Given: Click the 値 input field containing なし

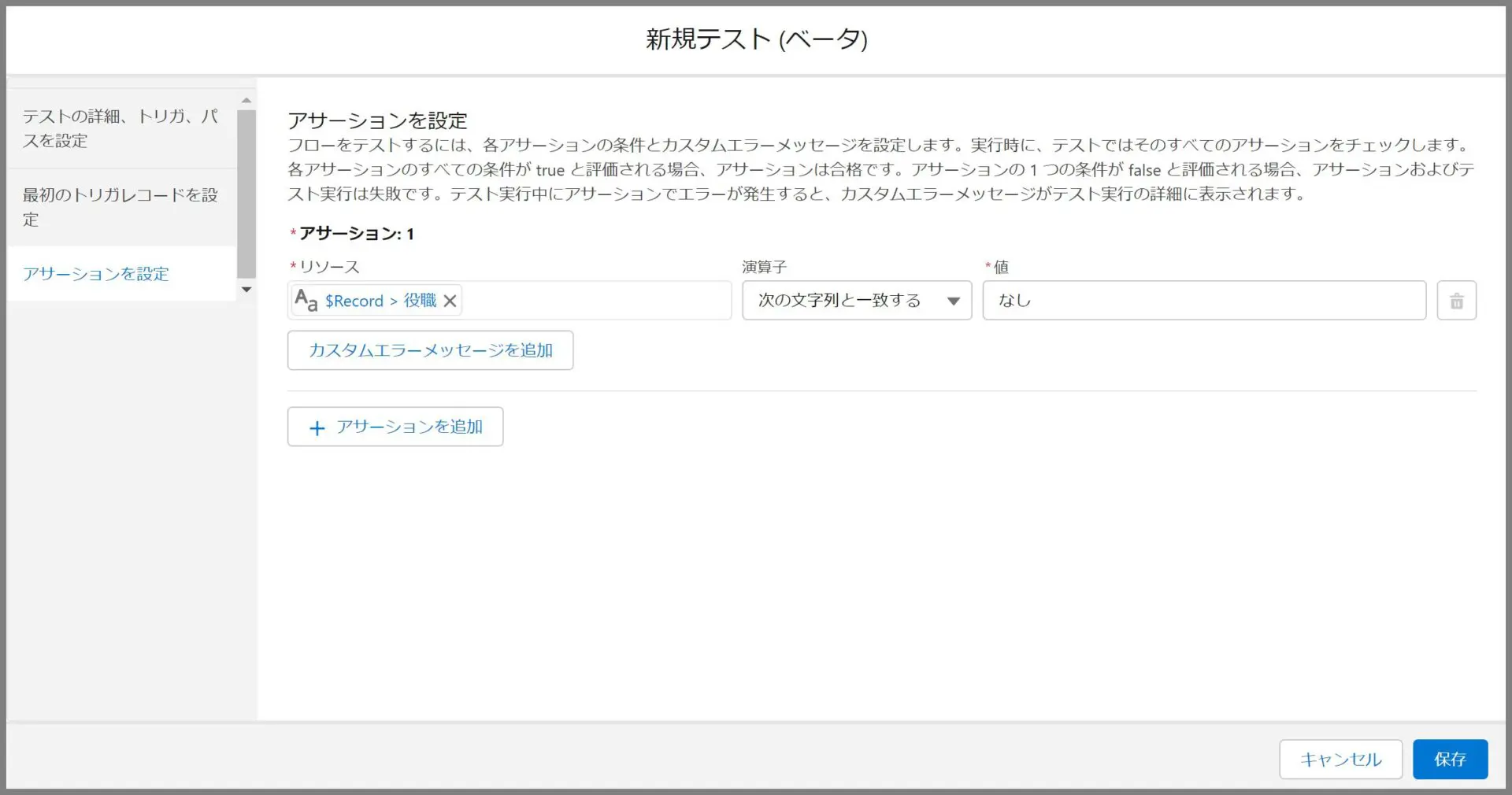Looking at the screenshot, I should pyautogui.click(x=1203, y=301).
